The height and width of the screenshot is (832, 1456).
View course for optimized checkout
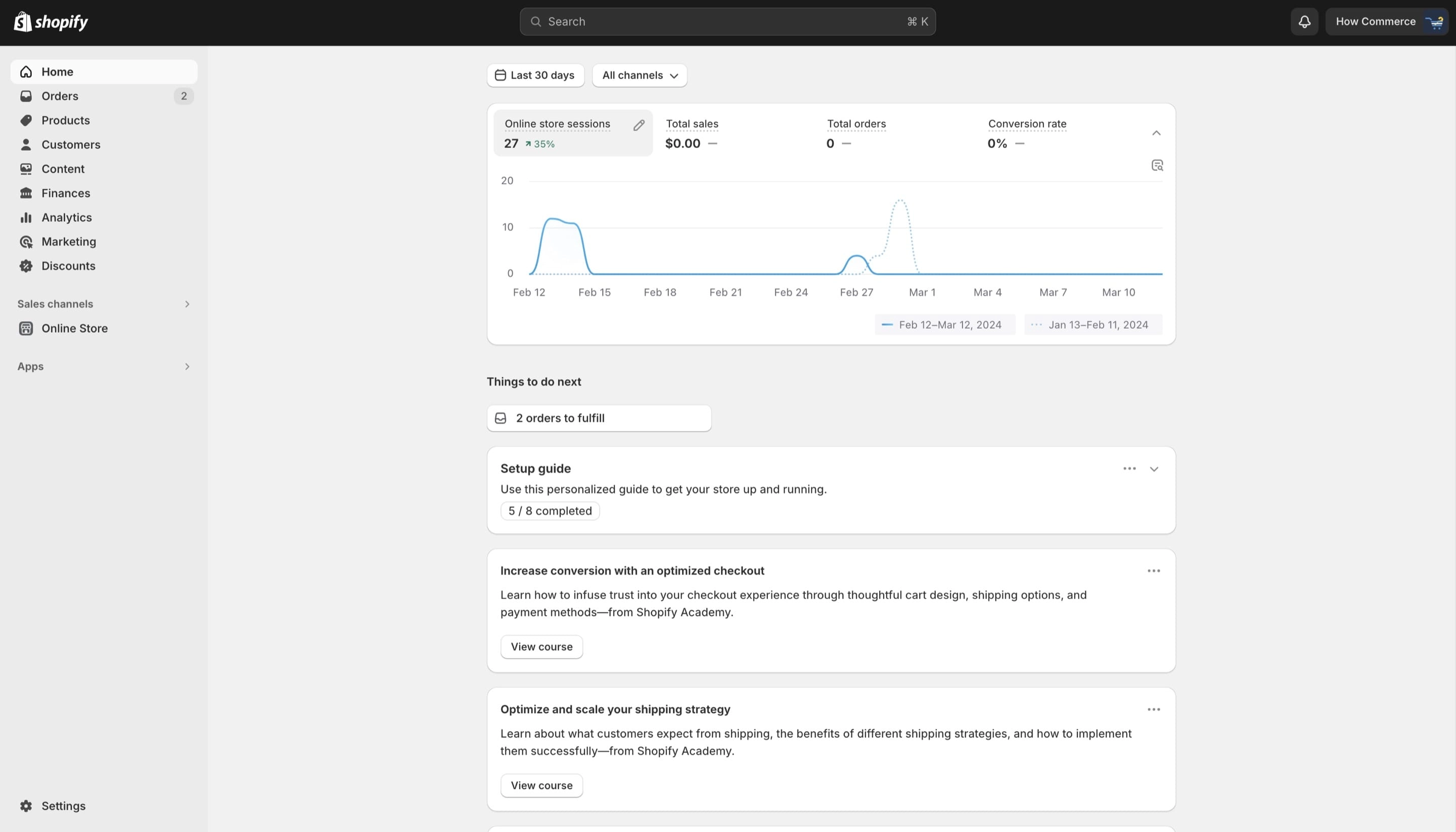[541, 647]
